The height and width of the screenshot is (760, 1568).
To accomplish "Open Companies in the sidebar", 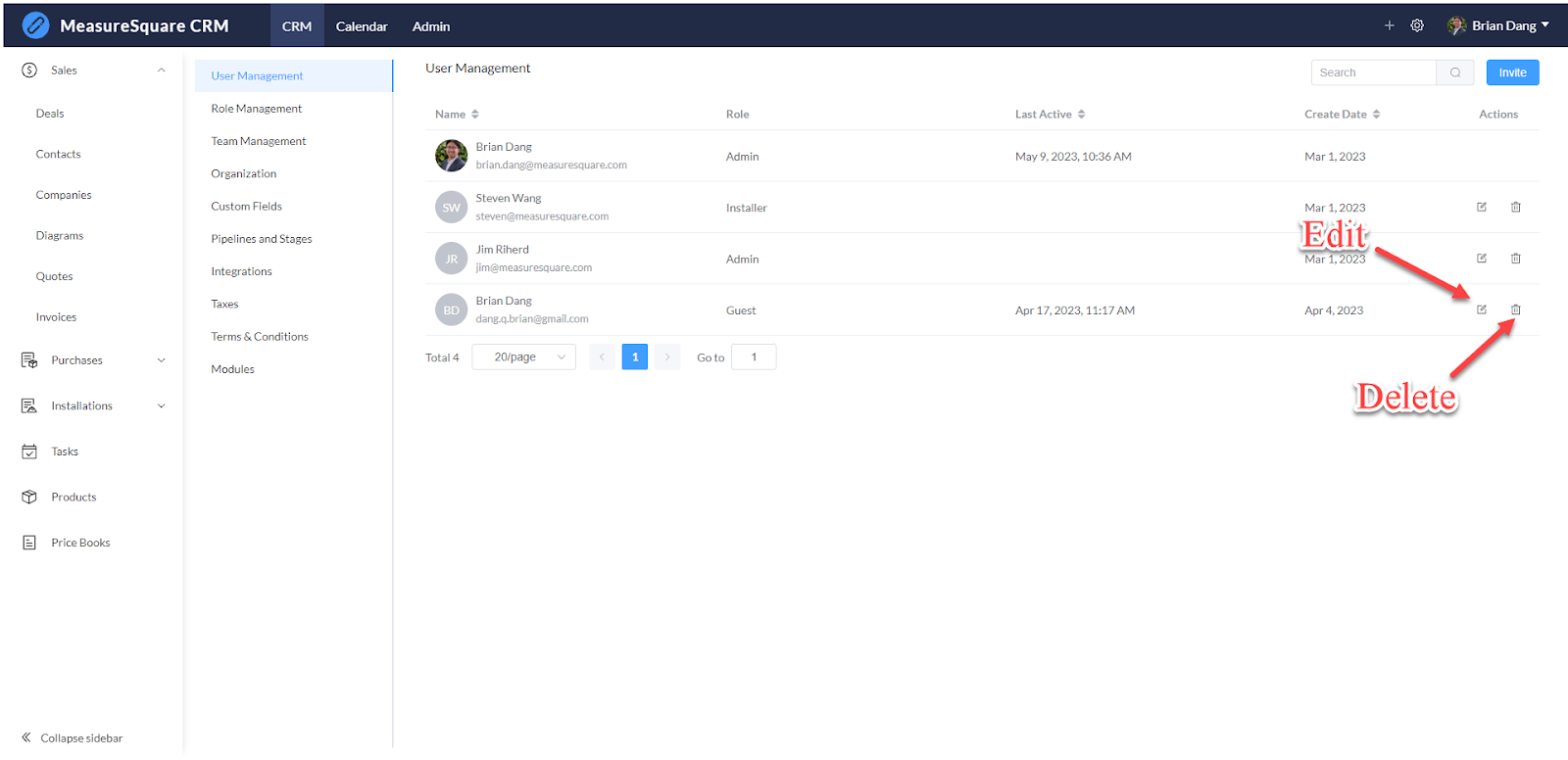I will click(x=64, y=195).
